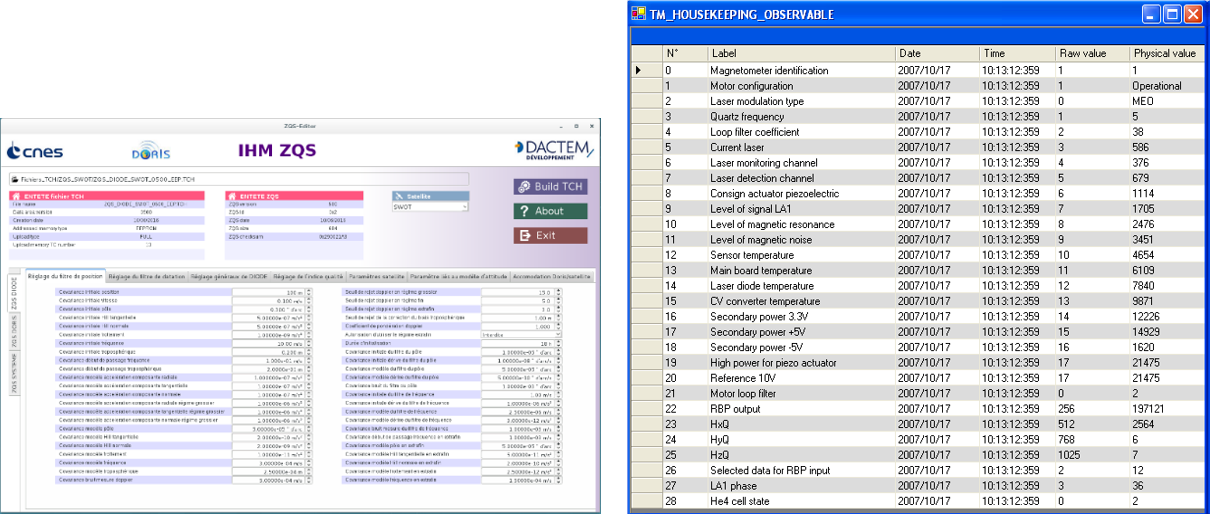Image resolution: width=1210 pixels, height=514 pixels.
Task: Open the Satellite SWOT dropdown
Action: click(430, 207)
